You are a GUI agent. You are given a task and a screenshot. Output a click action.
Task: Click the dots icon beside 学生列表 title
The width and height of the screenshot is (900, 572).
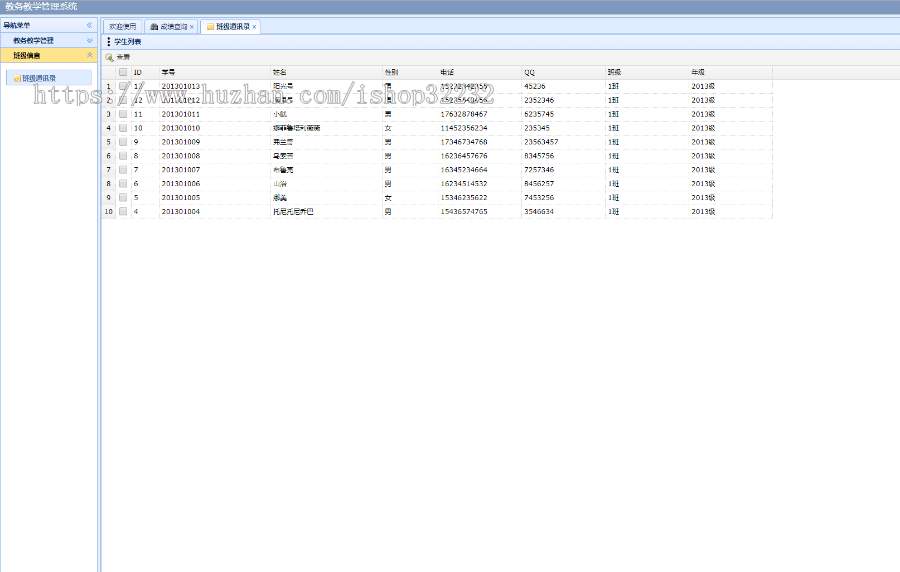(x=109, y=42)
